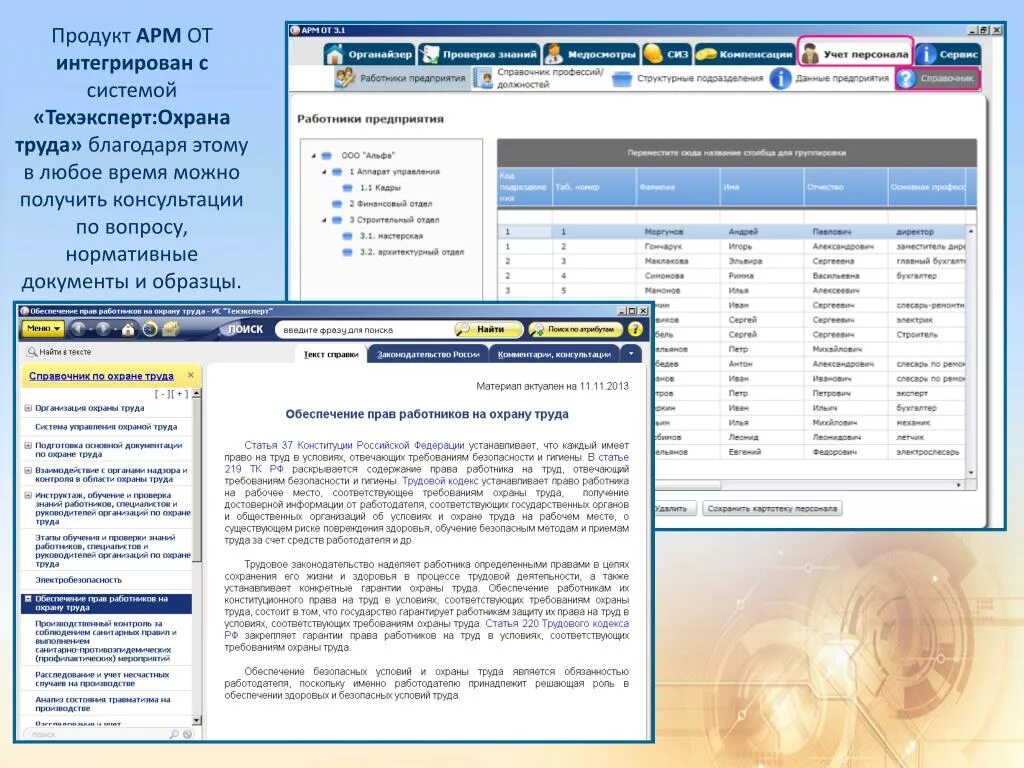1024x768 pixels.
Task: Open the Органайзер tab in АРМ ОТ
Action: click(369, 54)
